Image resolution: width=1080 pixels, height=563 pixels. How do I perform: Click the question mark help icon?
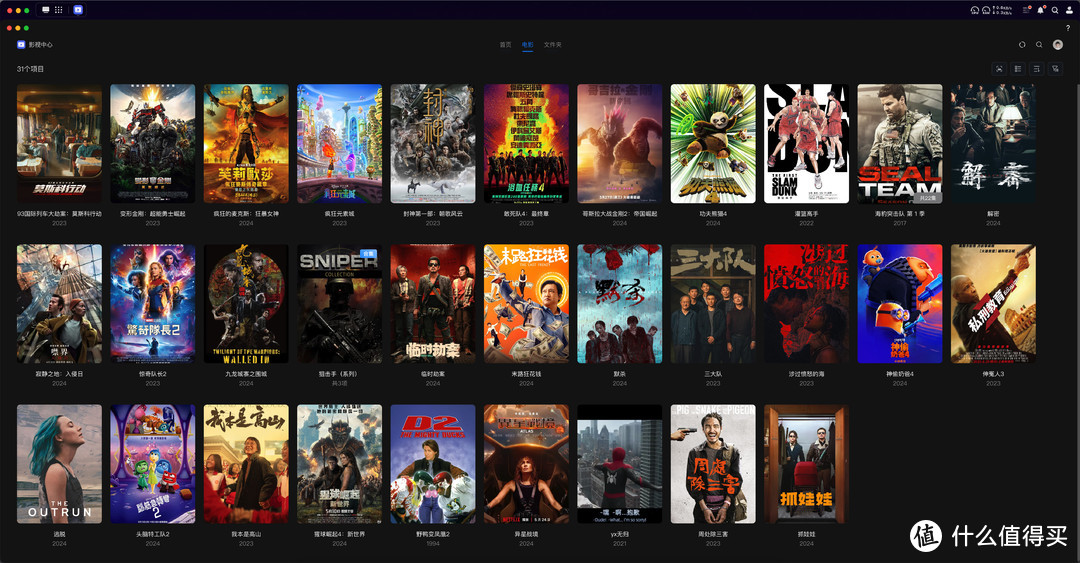pos(1068,28)
